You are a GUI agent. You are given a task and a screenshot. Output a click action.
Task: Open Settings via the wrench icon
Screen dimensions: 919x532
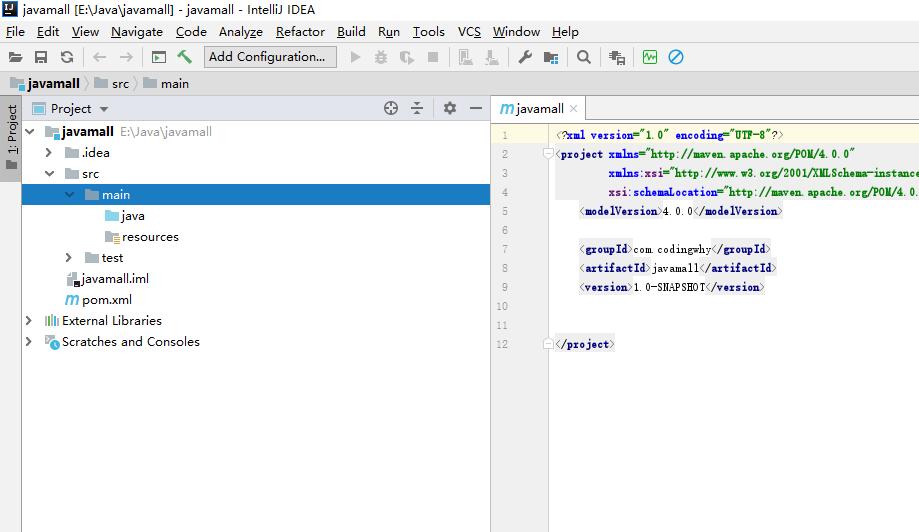[x=524, y=57]
